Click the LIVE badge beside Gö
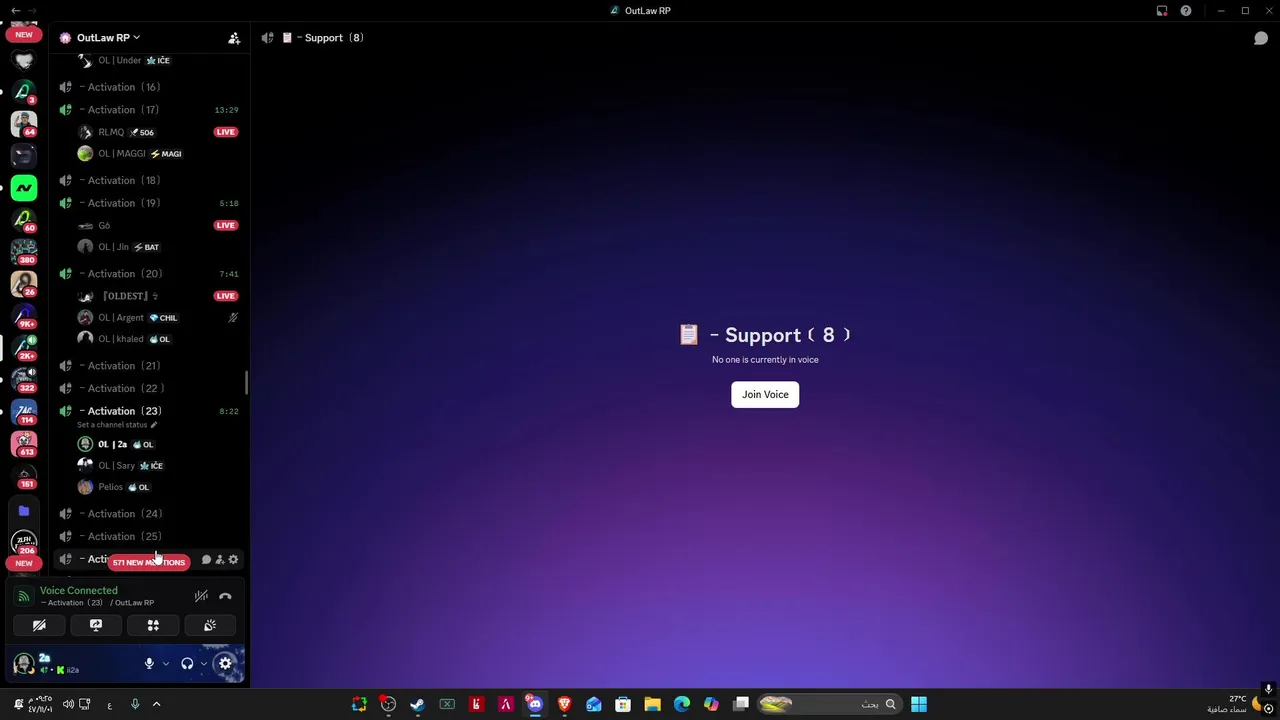This screenshot has height=720, width=1280. pos(226,225)
